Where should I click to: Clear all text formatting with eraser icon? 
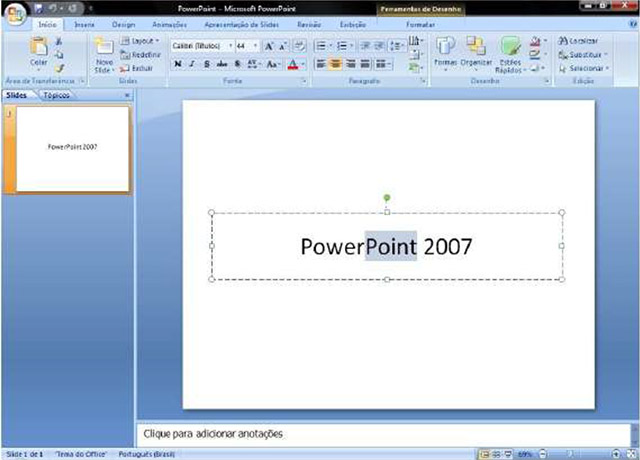pyautogui.click(x=299, y=46)
